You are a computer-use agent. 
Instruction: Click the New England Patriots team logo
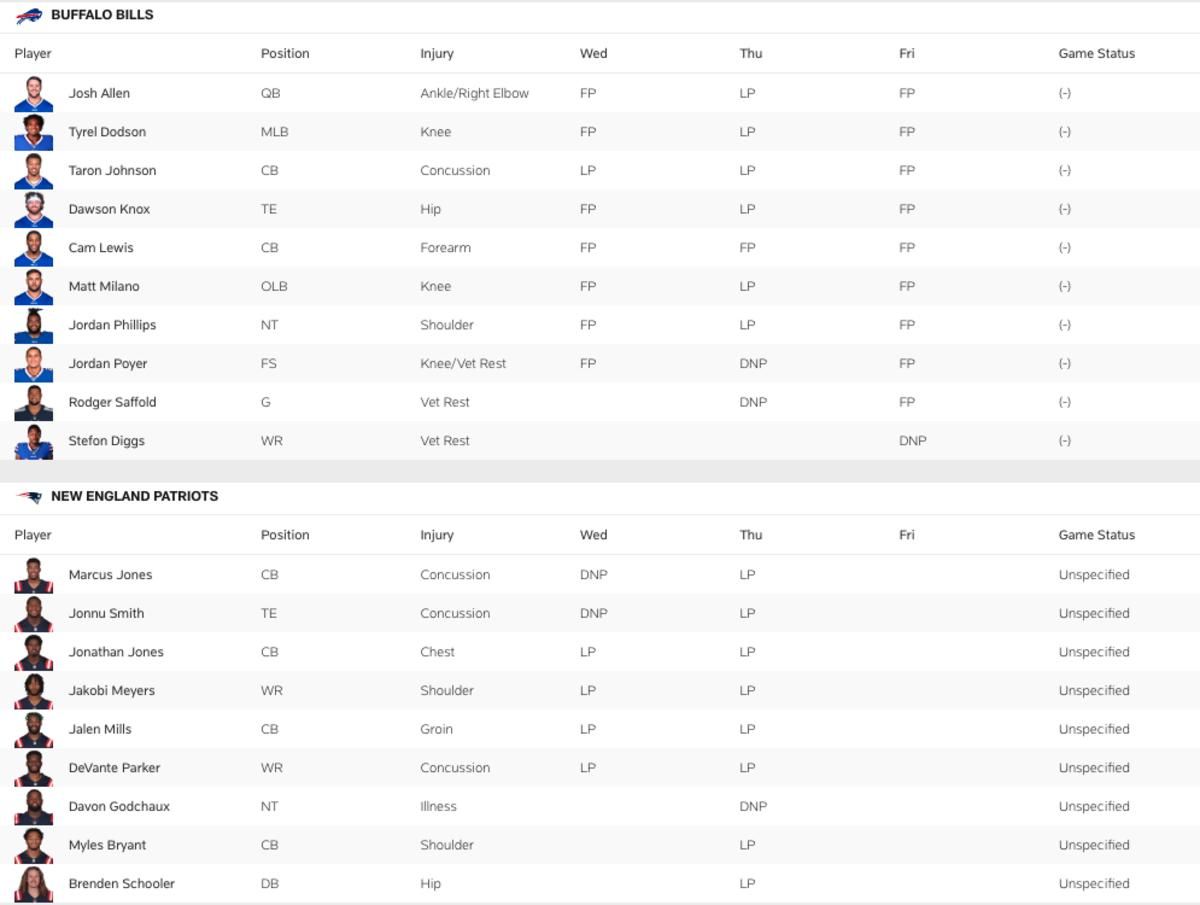point(29,497)
